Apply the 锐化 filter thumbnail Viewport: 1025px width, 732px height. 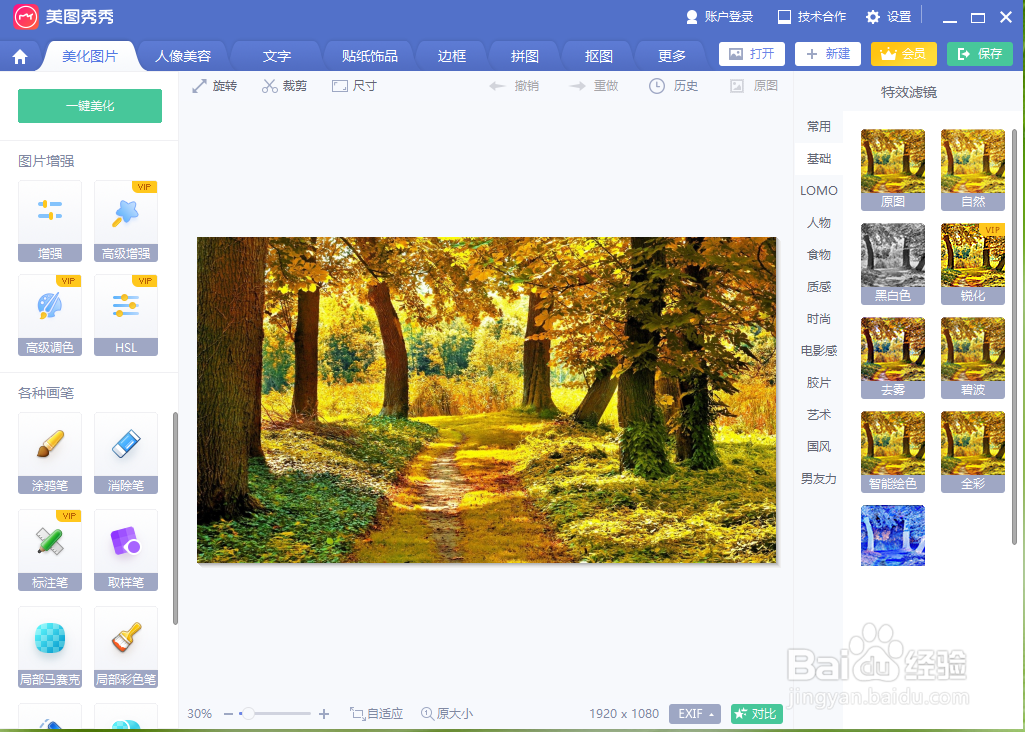pyautogui.click(x=973, y=264)
